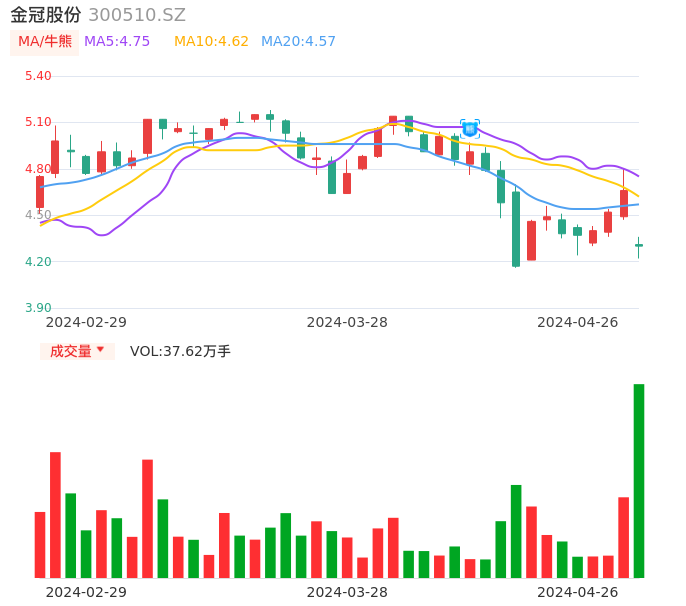Click the 5.40 price axis label

(x=38, y=76)
